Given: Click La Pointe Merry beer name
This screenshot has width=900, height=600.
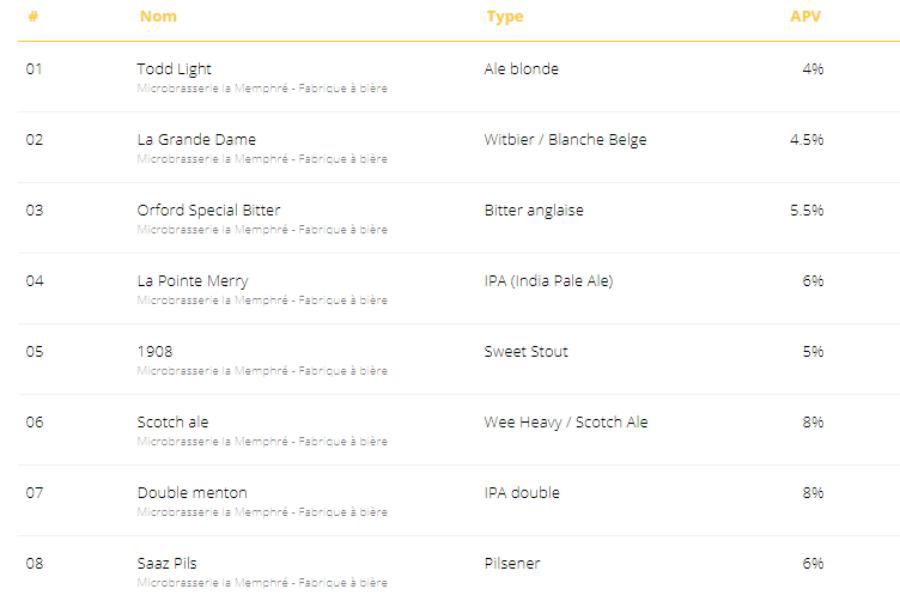Looking at the screenshot, I should point(192,281).
